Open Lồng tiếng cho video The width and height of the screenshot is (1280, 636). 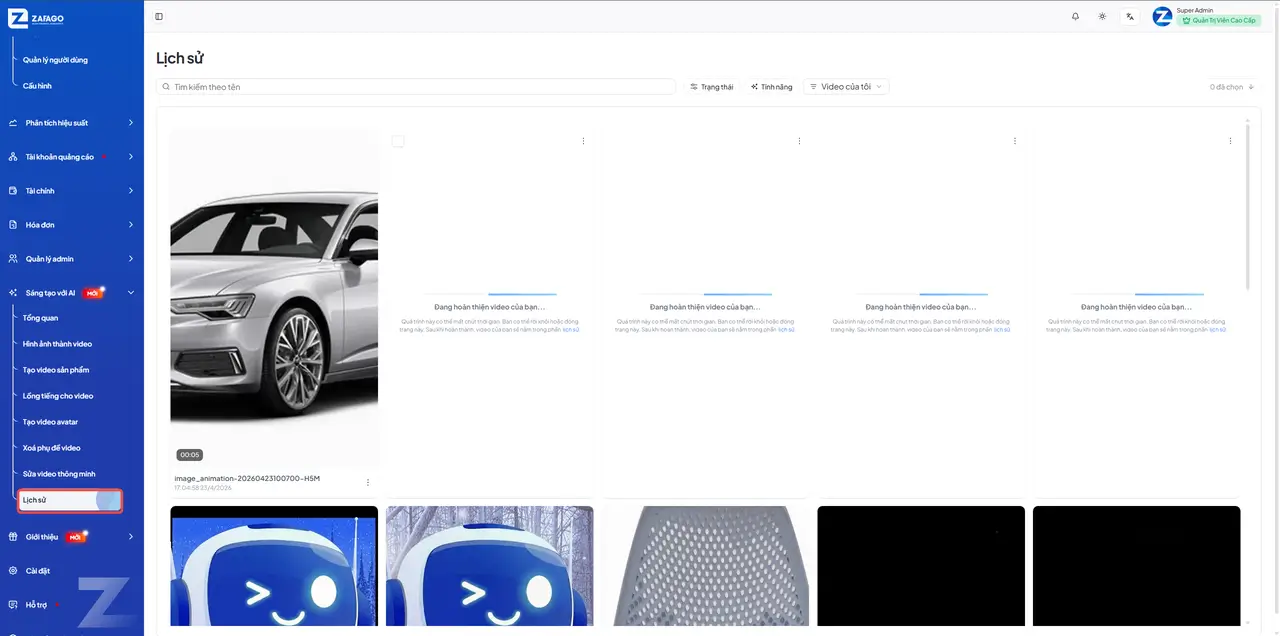click(x=58, y=396)
